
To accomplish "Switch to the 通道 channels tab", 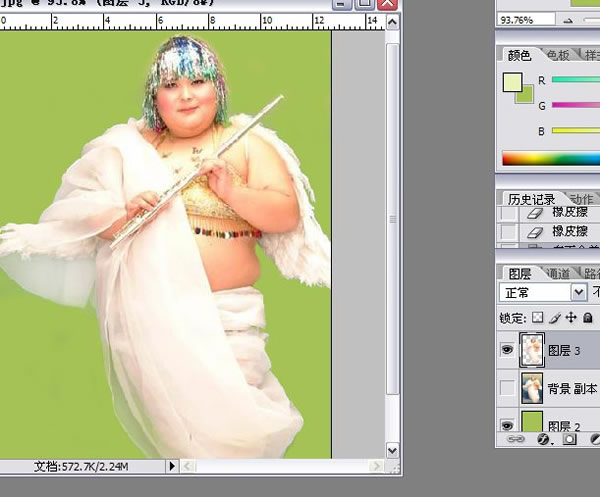I will tap(556, 274).
